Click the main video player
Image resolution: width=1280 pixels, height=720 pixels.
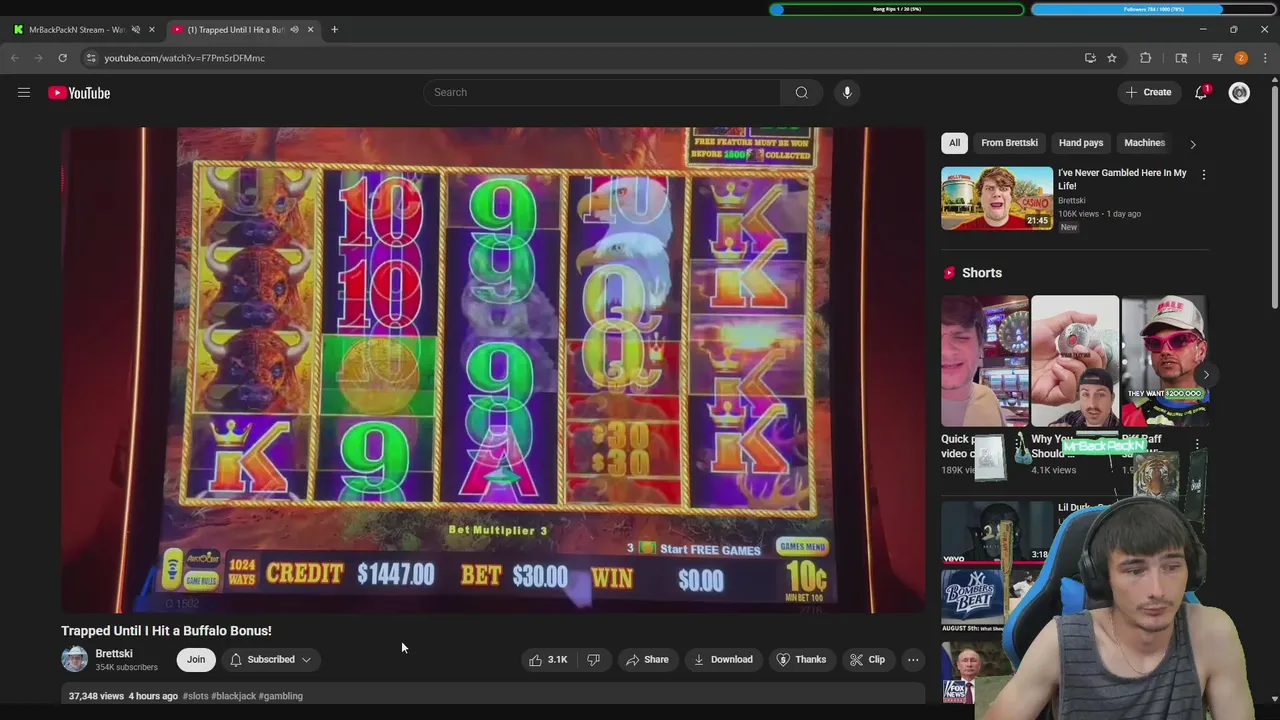(x=493, y=370)
